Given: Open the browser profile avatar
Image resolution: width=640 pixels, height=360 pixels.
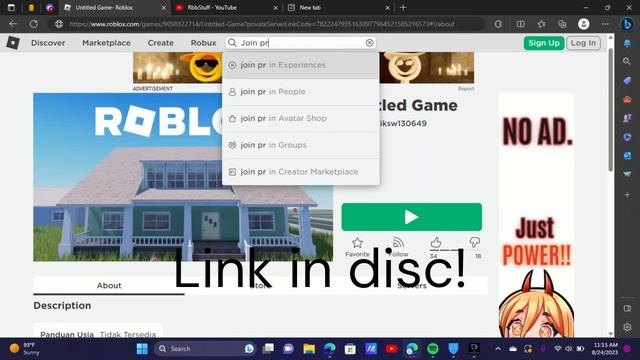Looking at the screenshot, I should [583, 24].
